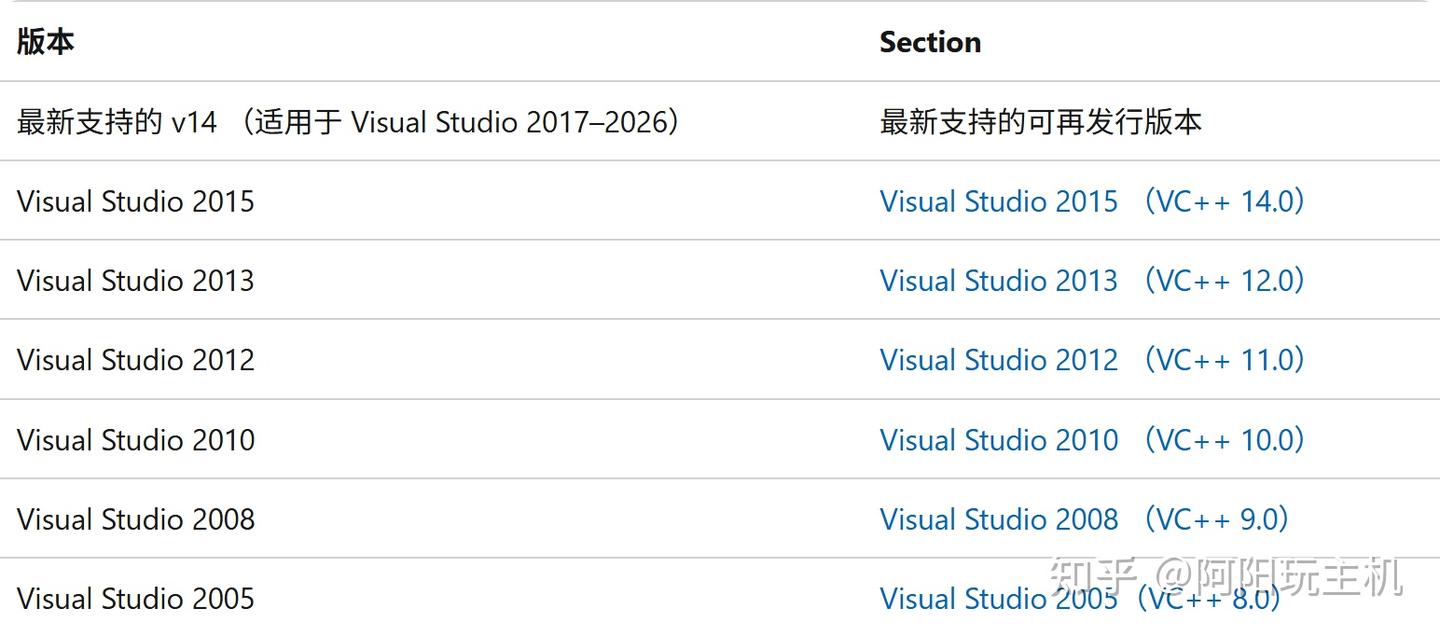Select the black Visual Studio 2005 version text
The height and width of the screenshot is (636, 1440).
(x=136, y=598)
